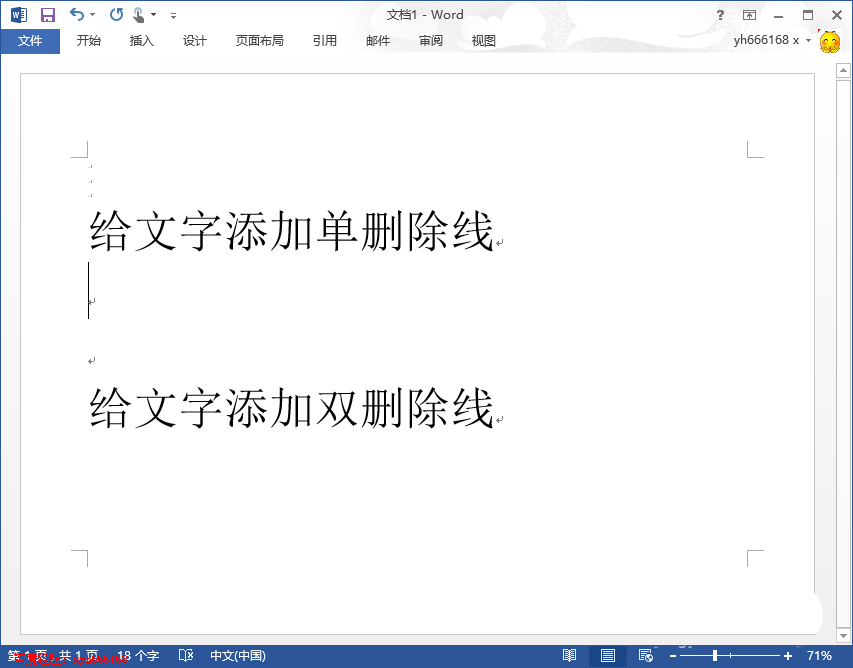This screenshot has height=668, width=853.
Task: Open Customize Quick Access Toolbar dropdown
Action: coord(173,16)
